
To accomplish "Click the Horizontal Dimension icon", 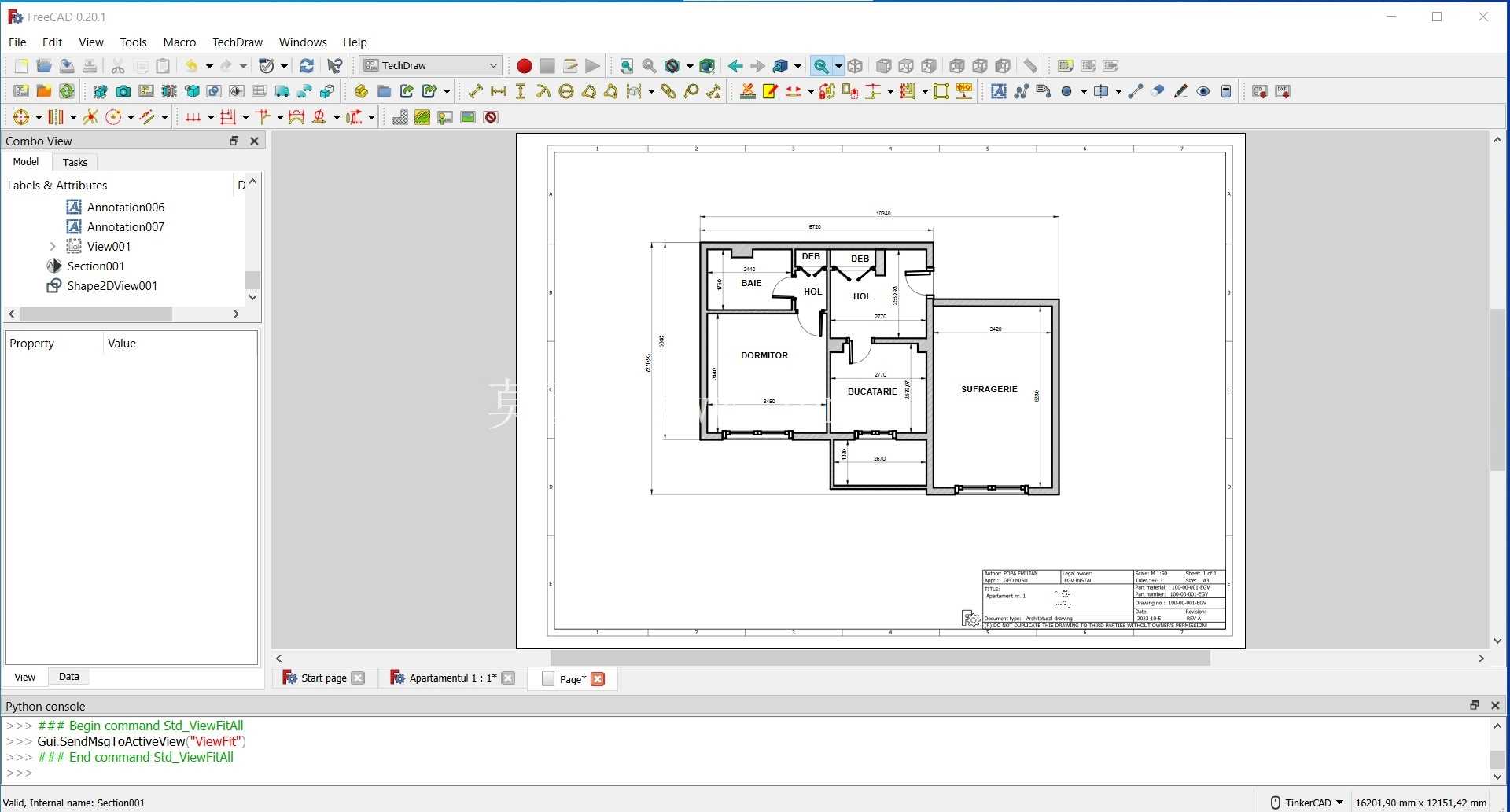I will (498, 92).
